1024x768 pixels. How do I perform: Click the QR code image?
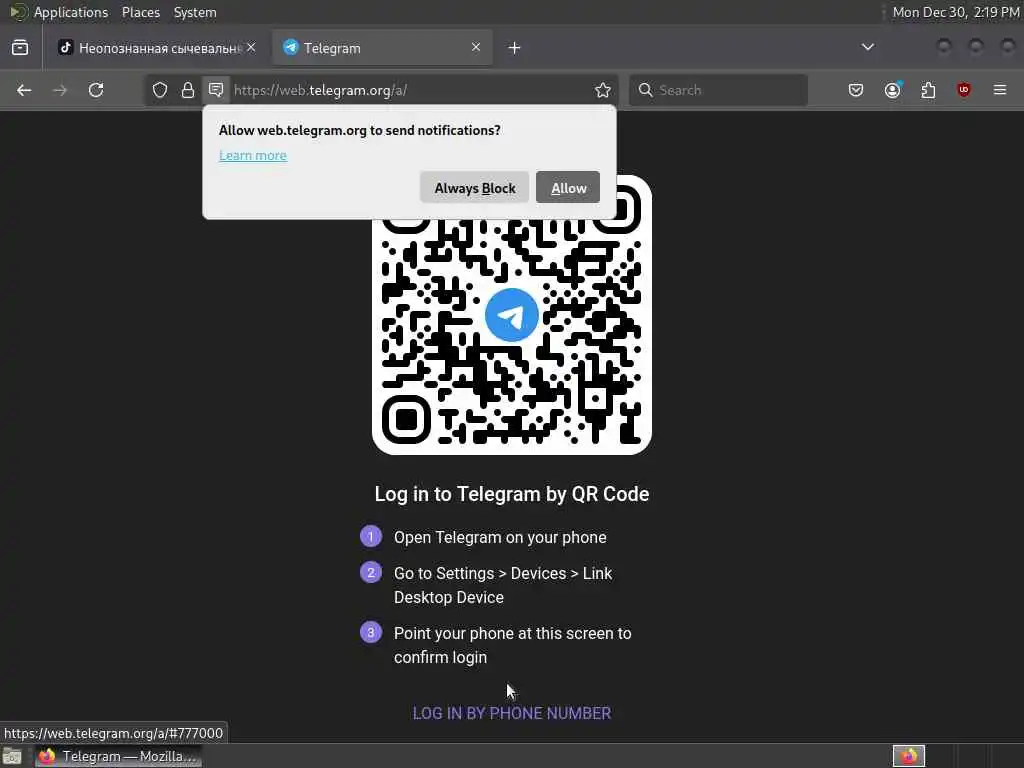click(x=512, y=315)
